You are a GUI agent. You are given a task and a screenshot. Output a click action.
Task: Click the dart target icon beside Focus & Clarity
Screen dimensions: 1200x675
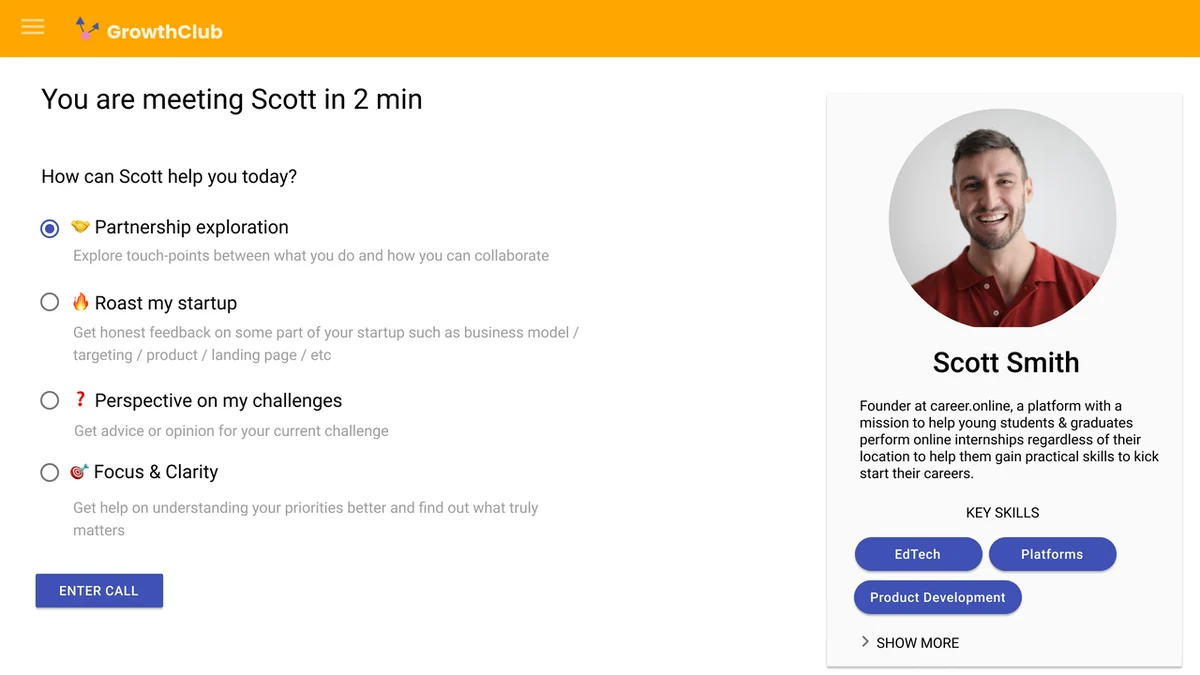81,470
